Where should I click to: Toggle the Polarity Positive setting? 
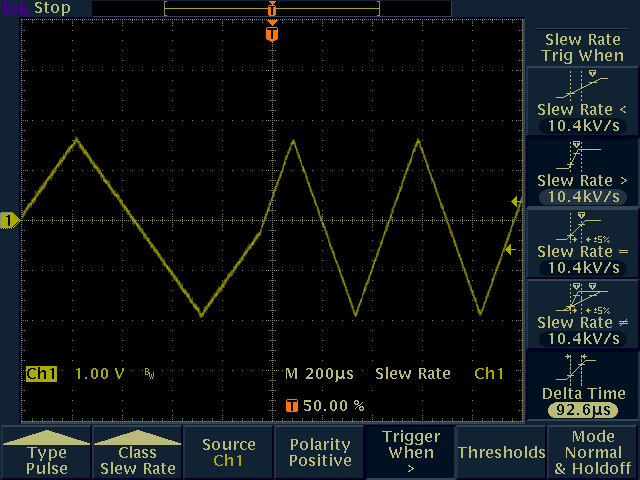320,452
